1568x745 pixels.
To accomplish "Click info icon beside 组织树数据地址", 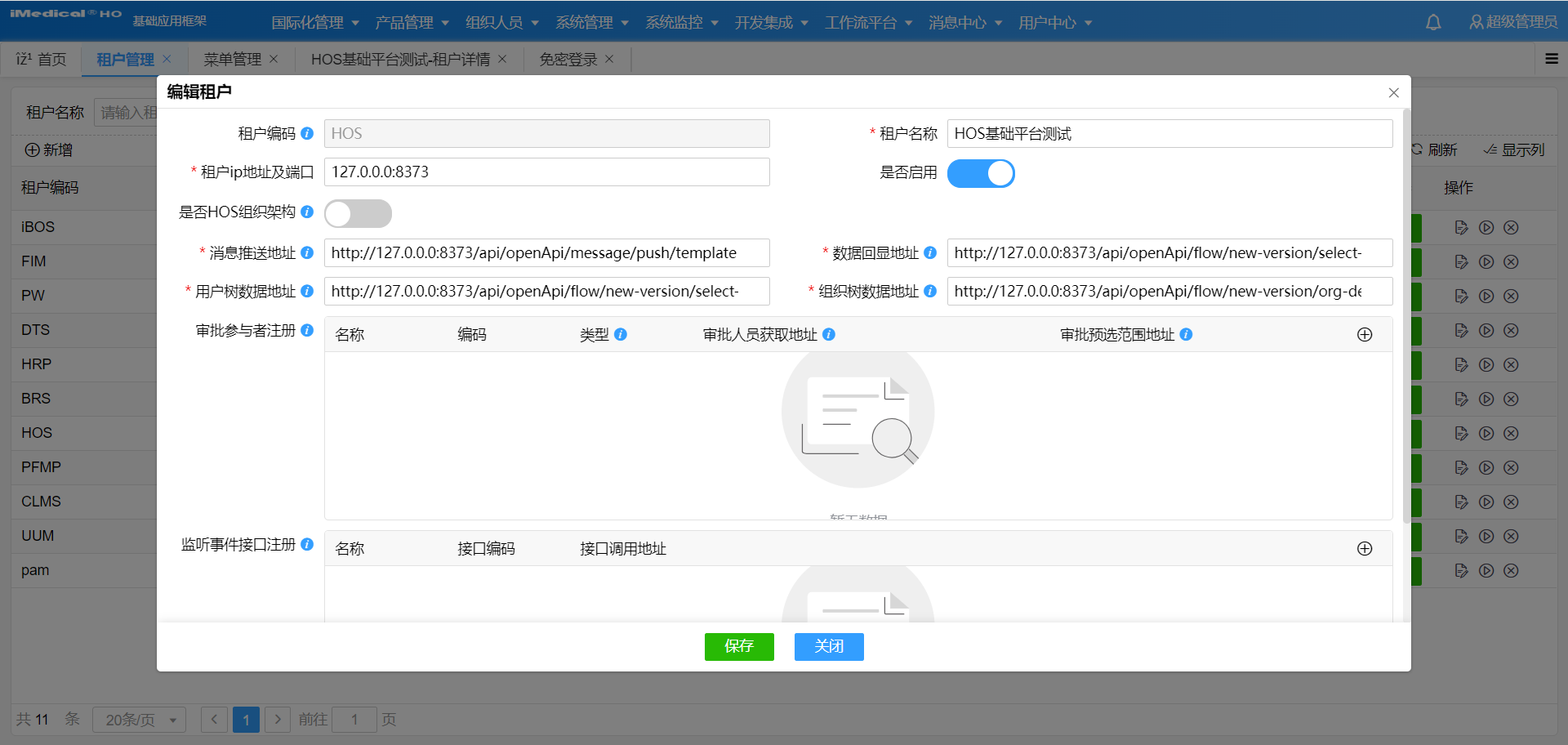I will pyautogui.click(x=930, y=291).
